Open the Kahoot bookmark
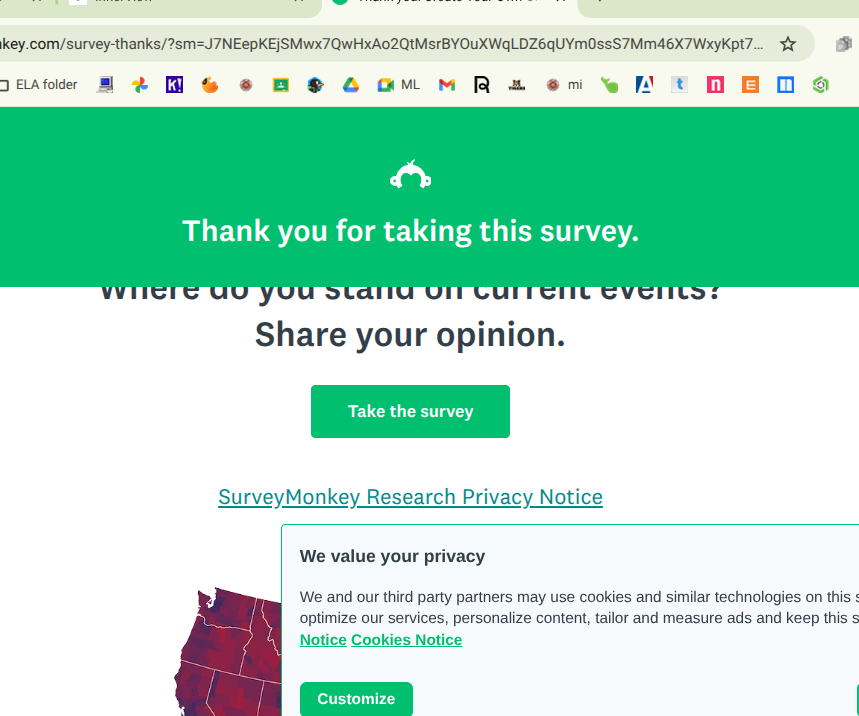Image resolution: width=859 pixels, height=716 pixels. coord(175,85)
